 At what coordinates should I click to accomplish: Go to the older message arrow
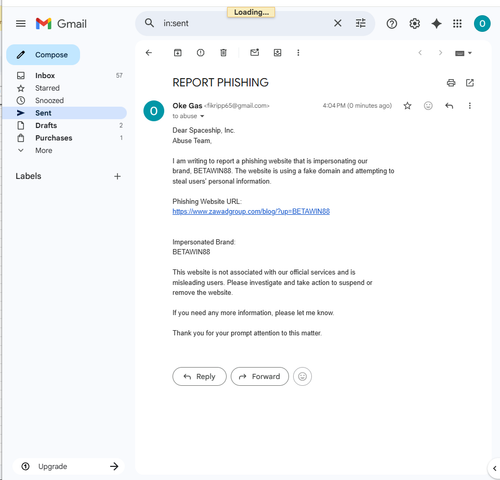[440, 53]
